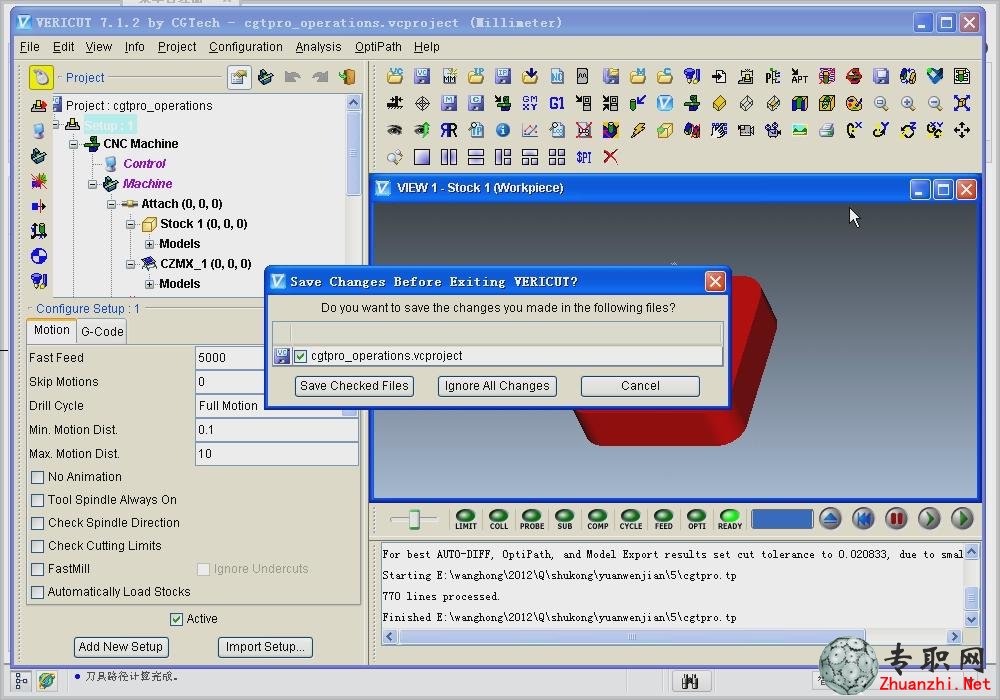Switch to the G-Code tab

(102, 332)
